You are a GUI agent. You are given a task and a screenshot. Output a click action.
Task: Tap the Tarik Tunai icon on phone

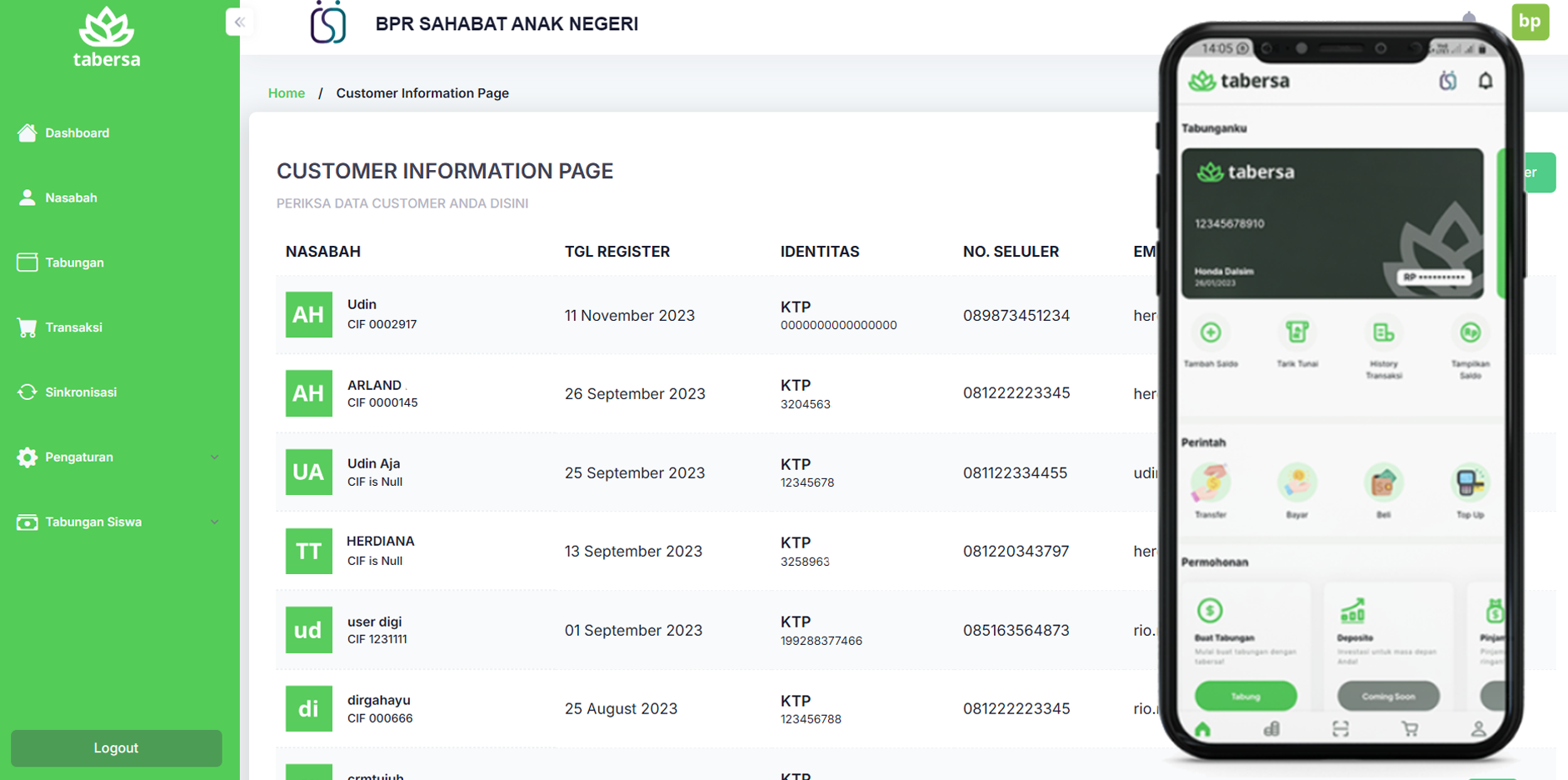tap(1297, 333)
